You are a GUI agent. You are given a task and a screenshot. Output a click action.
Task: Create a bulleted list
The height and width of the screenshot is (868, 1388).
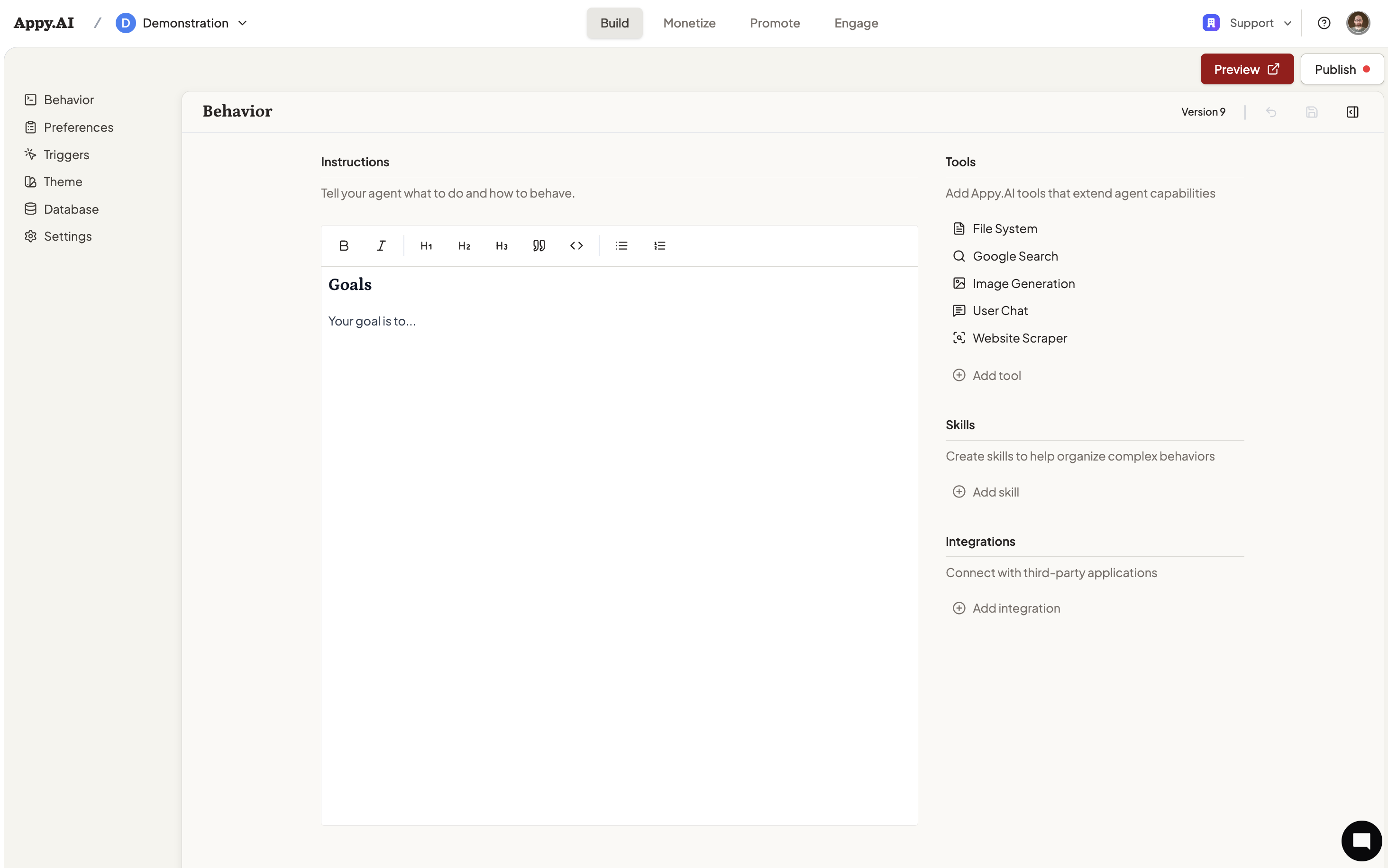point(621,246)
